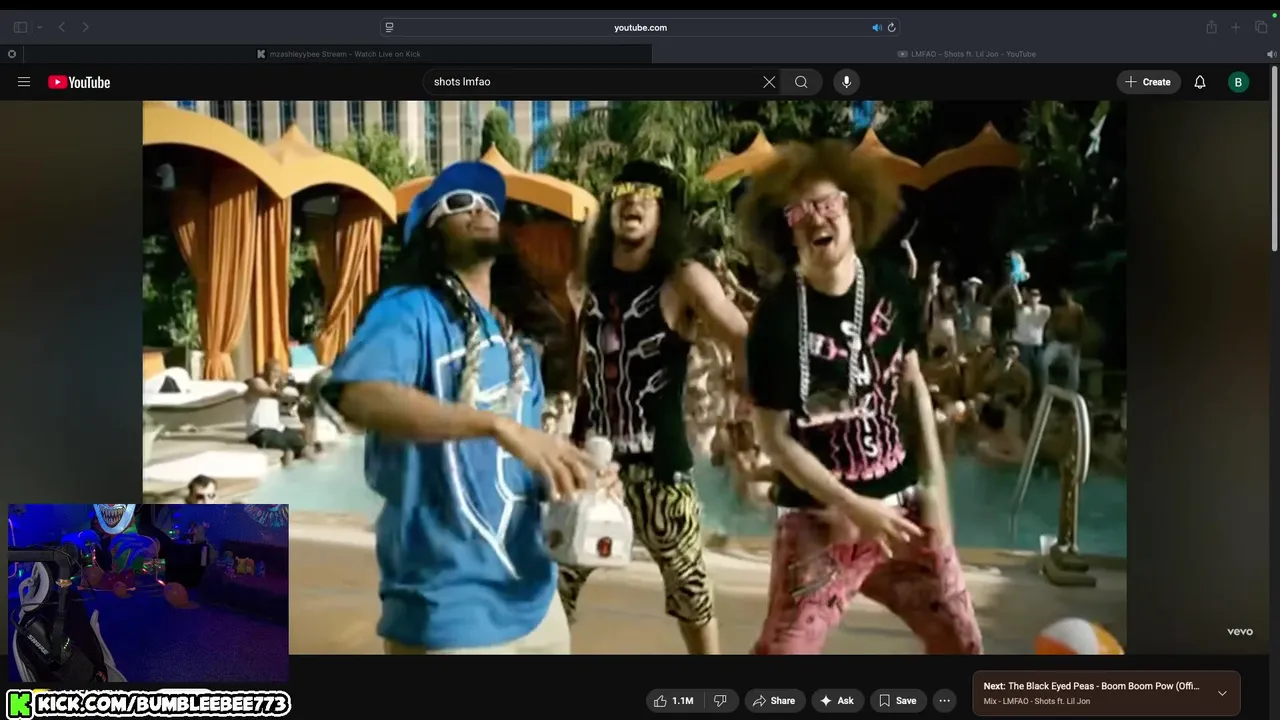
Task: Click the Mix - LMFAO - Shots ft. Lil Jon text
Action: click(x=1037, y=701)
